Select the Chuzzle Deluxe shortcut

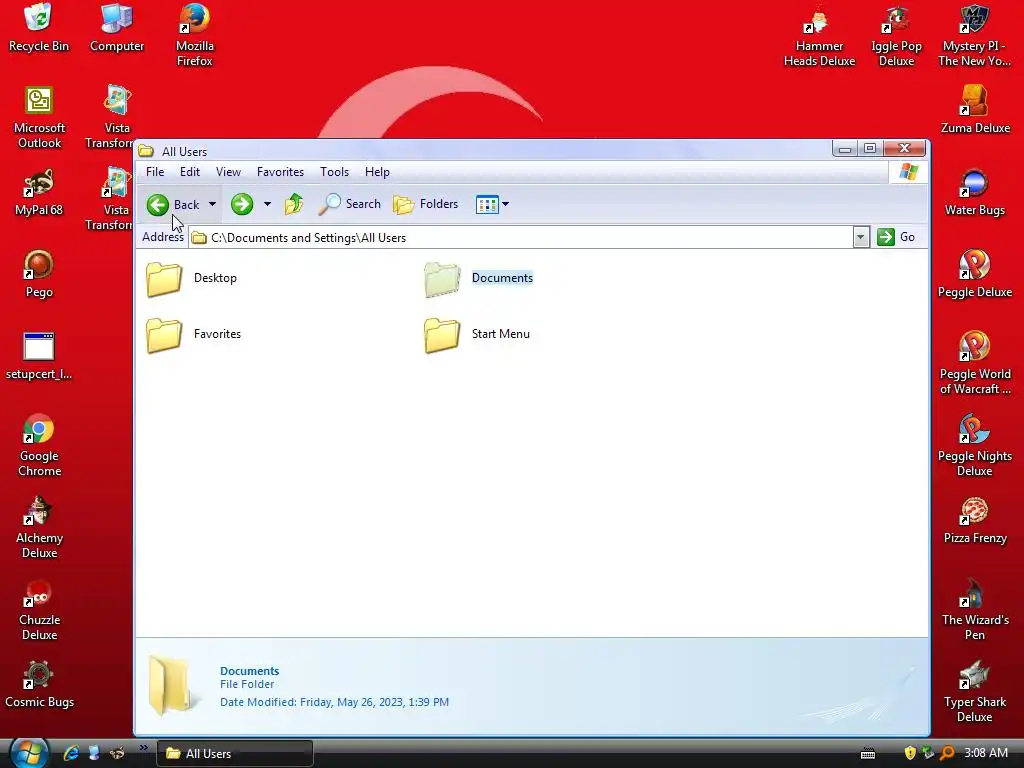pos(39,610)
